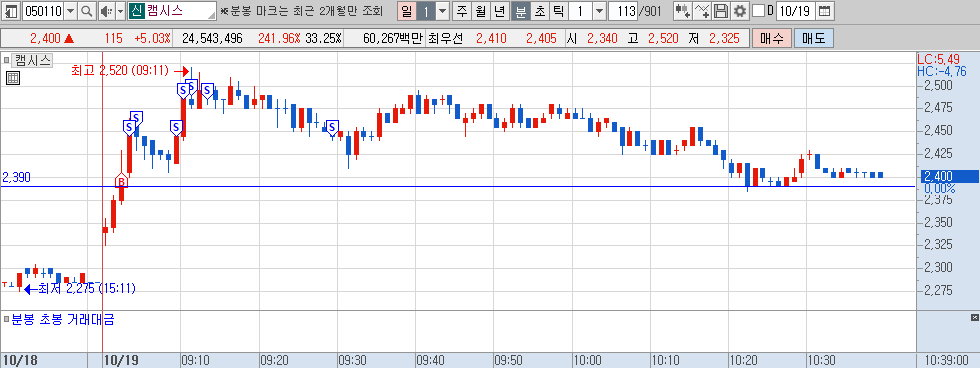Click the 매수 buy button
Screen dimensions: 980x368
point(772,38)
